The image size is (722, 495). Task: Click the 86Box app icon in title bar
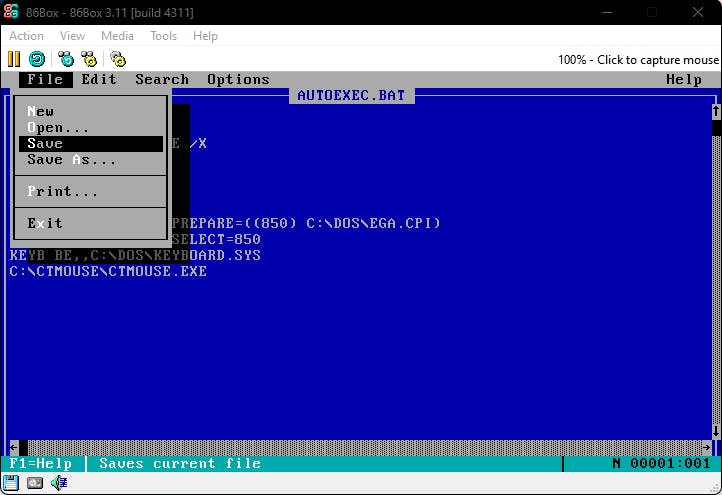[11, 12]
